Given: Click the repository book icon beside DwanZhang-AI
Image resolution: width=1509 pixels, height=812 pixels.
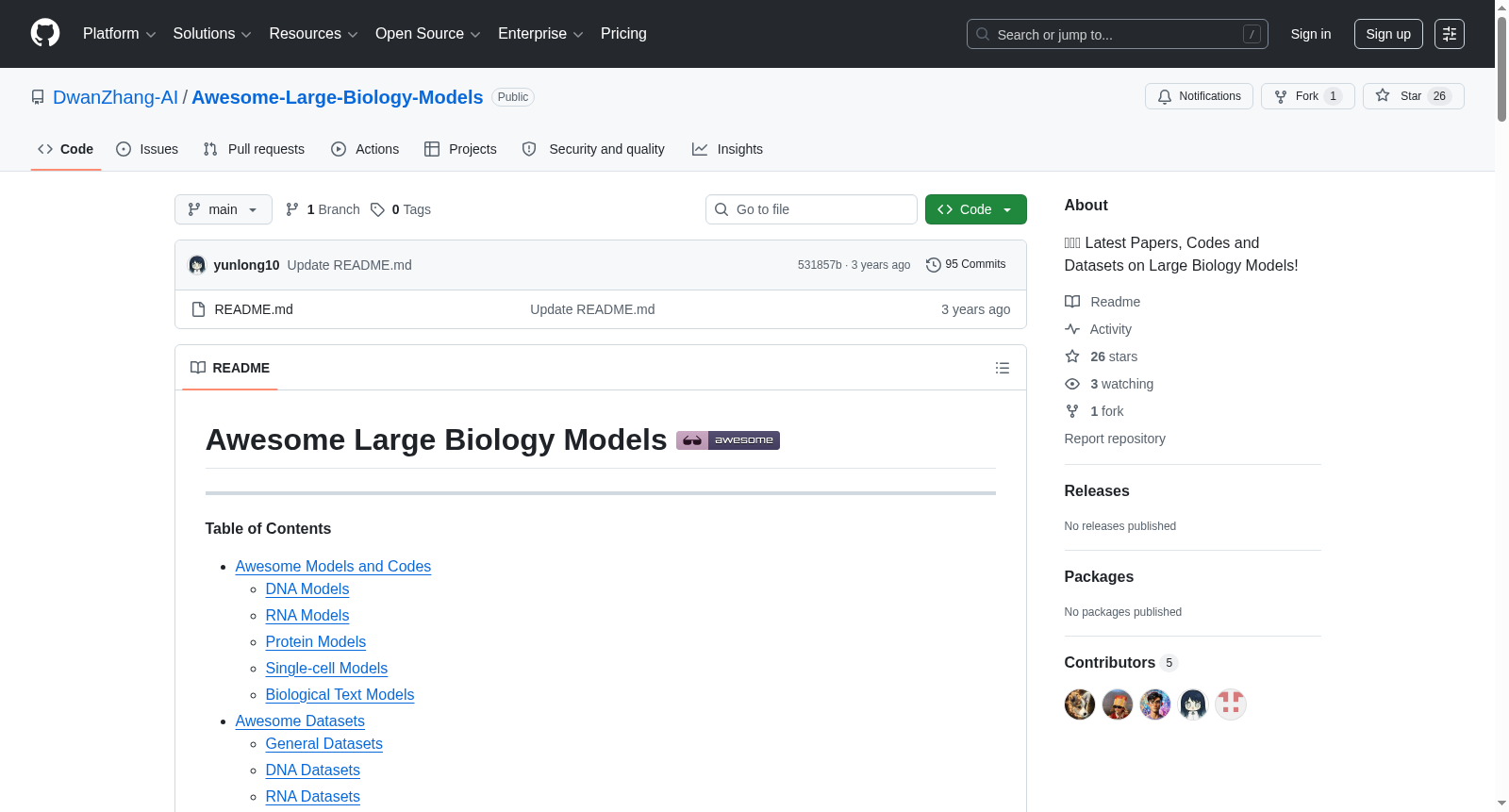Looking at the screenshot, I should 38,97.
